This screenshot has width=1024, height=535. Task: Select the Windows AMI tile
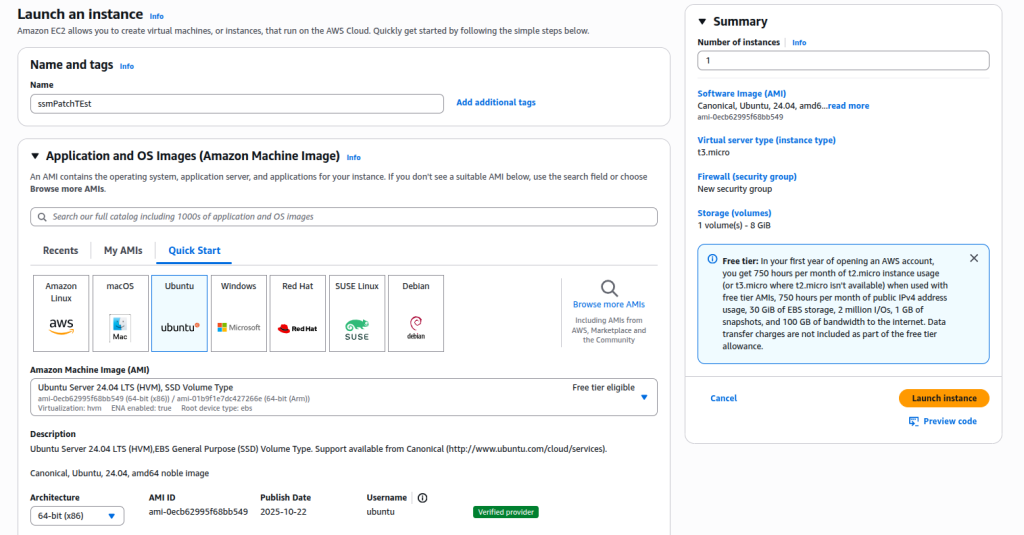238,314
